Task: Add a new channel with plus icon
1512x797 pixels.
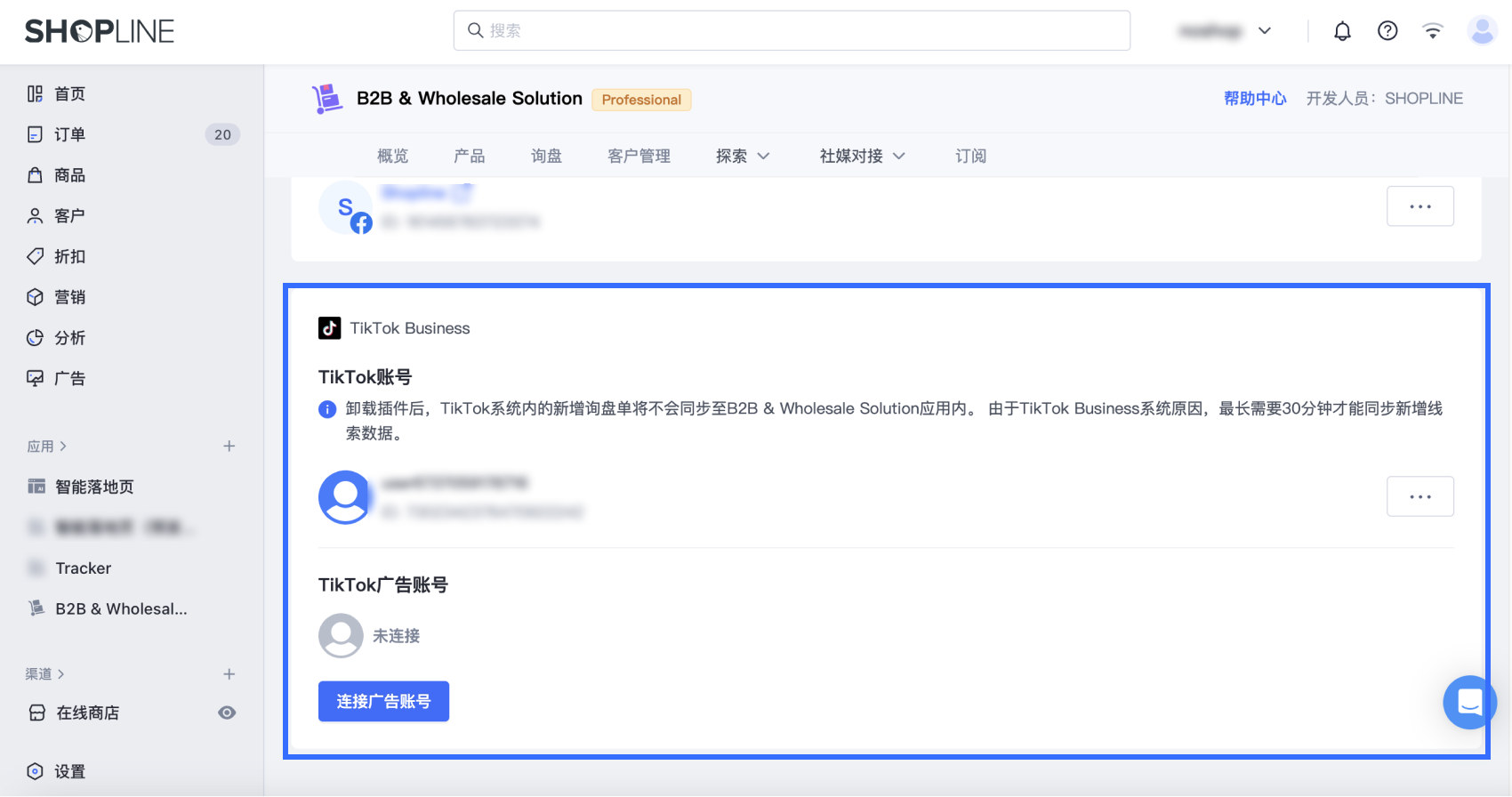Action: click(x=229, y=674)
